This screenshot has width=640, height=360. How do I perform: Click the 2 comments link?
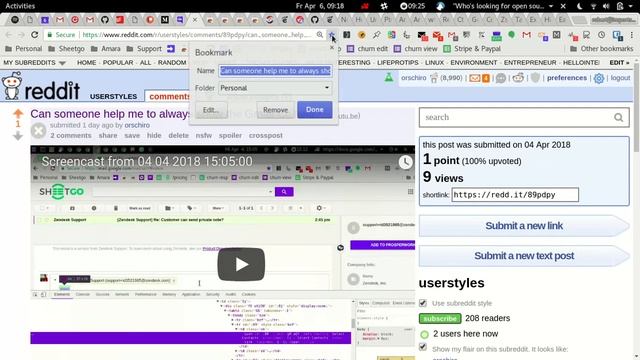coord(71,136)
